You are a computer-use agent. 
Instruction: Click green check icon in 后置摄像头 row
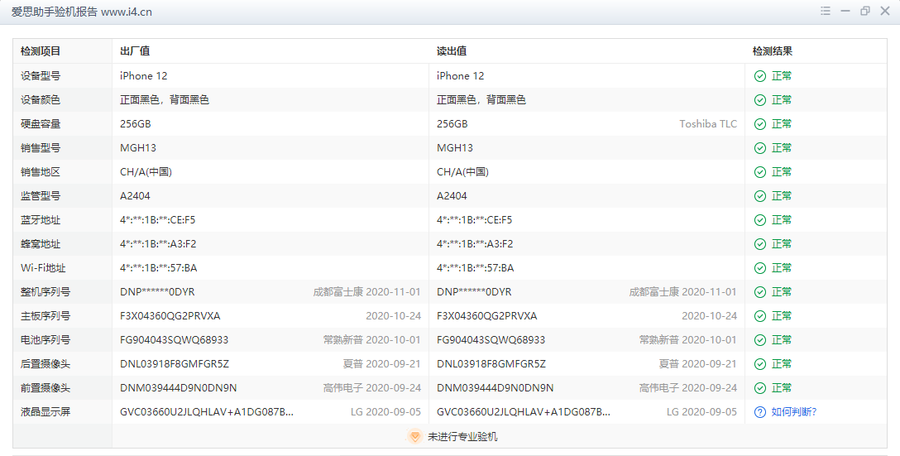pos(760,364)
